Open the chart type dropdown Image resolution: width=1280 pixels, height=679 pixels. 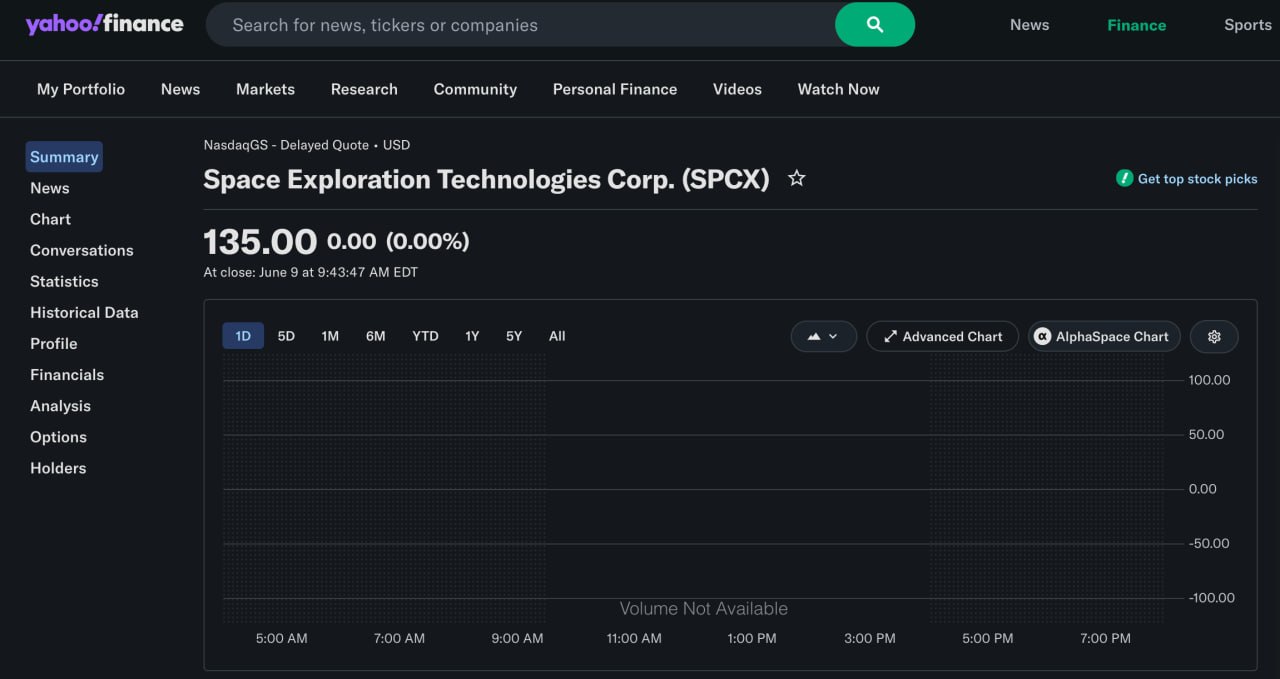click(823, 337)
